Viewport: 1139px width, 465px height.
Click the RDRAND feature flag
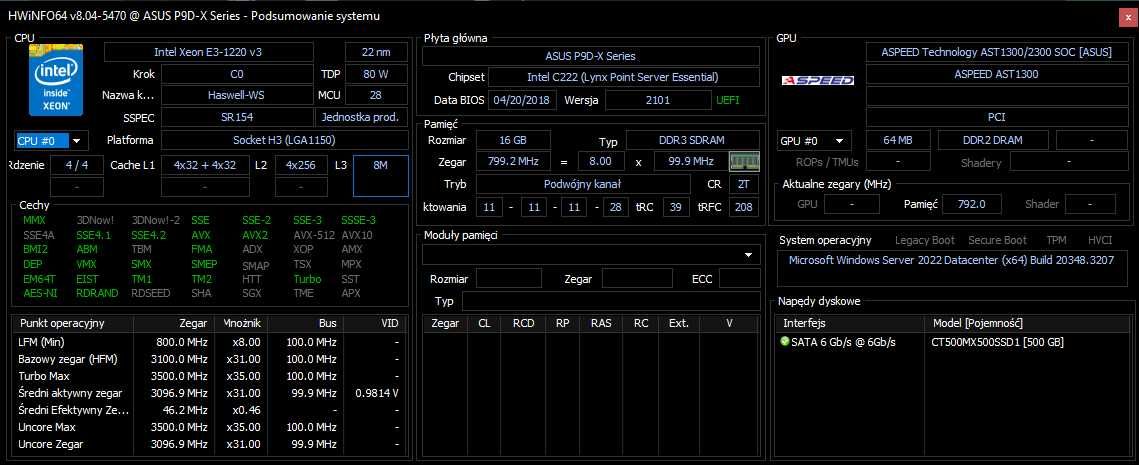[97, 294]
